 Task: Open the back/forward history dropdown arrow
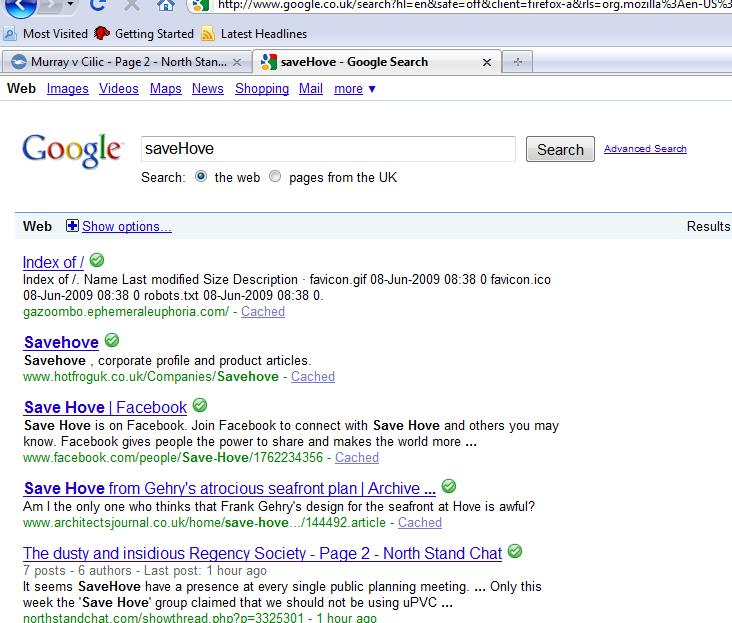[x=70, y=4]
